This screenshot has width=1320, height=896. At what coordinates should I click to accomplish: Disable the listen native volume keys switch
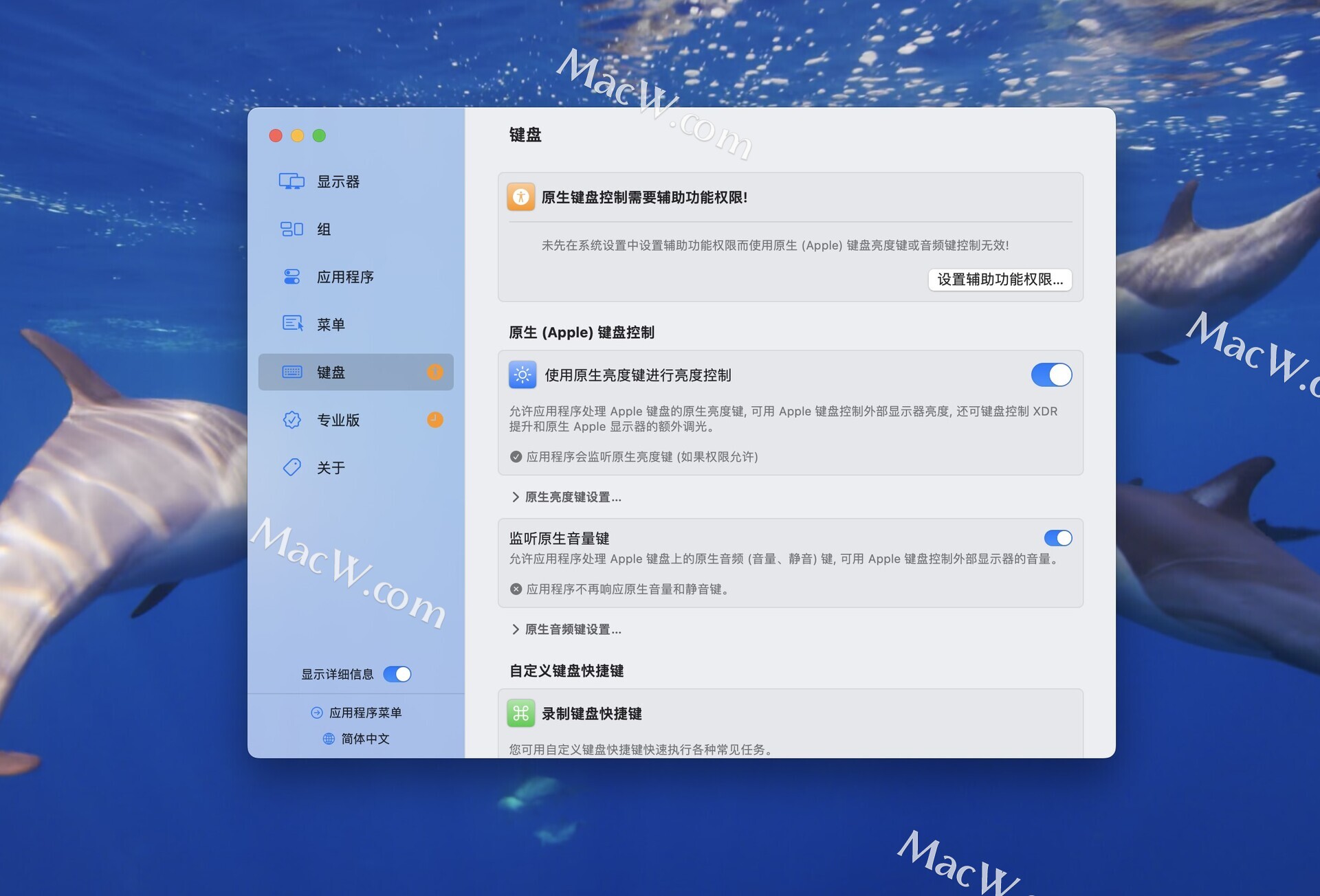tap(1057, 538)
